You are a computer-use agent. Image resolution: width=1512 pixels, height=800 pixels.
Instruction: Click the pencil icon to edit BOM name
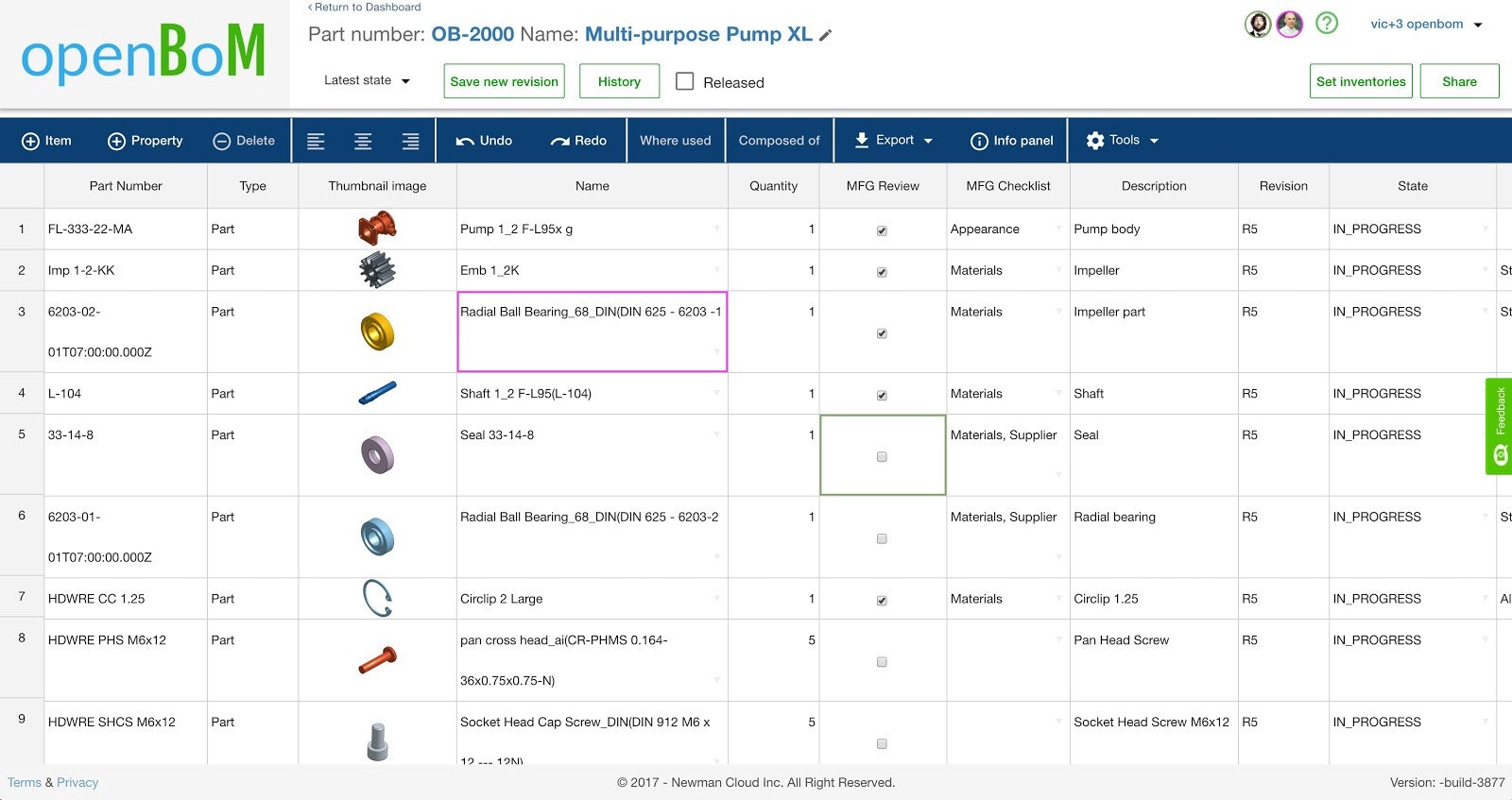825,35
